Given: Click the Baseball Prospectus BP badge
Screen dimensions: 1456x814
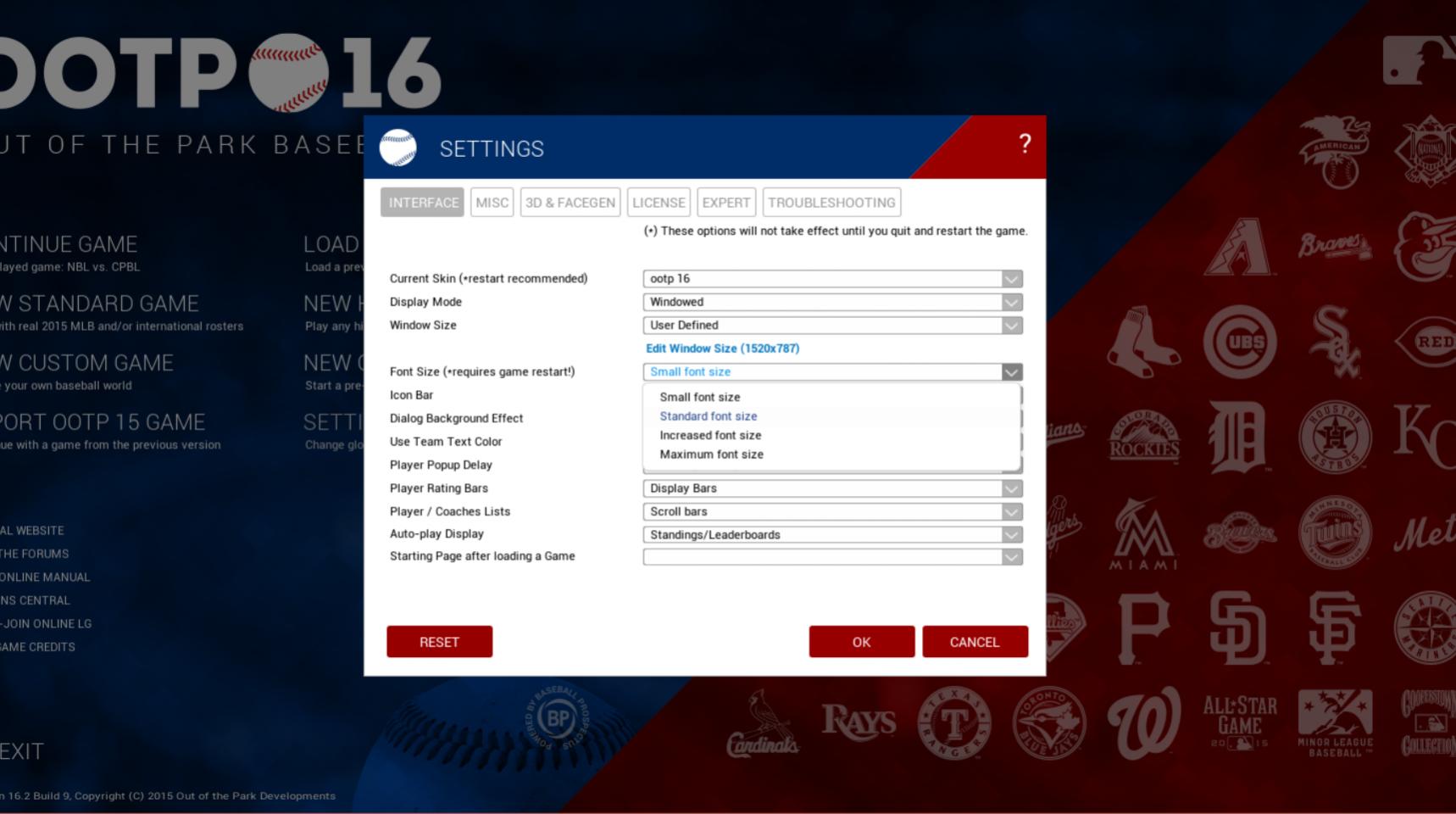Looking at the screenshot, I should click(558, 718).
